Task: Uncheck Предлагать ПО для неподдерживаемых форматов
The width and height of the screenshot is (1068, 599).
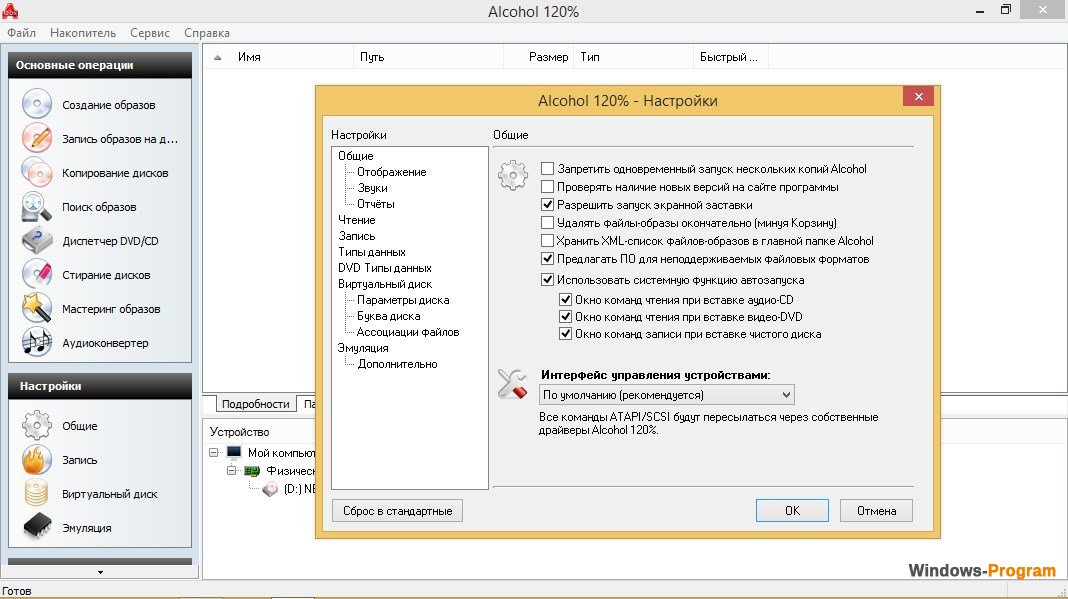Action: pyautogui.click(x=547, y=258)
